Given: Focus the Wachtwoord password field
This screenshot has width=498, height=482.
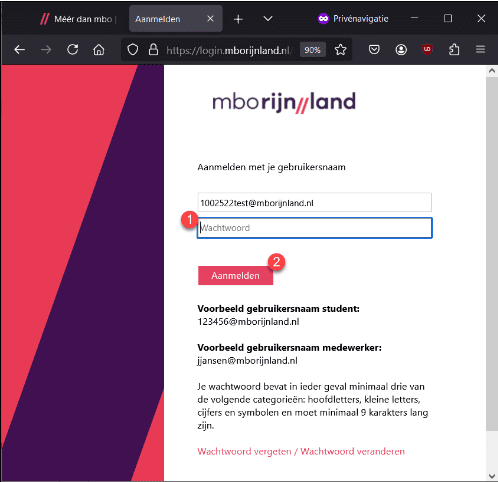Looking at the screenshot, I should click(x=315, y=228).
